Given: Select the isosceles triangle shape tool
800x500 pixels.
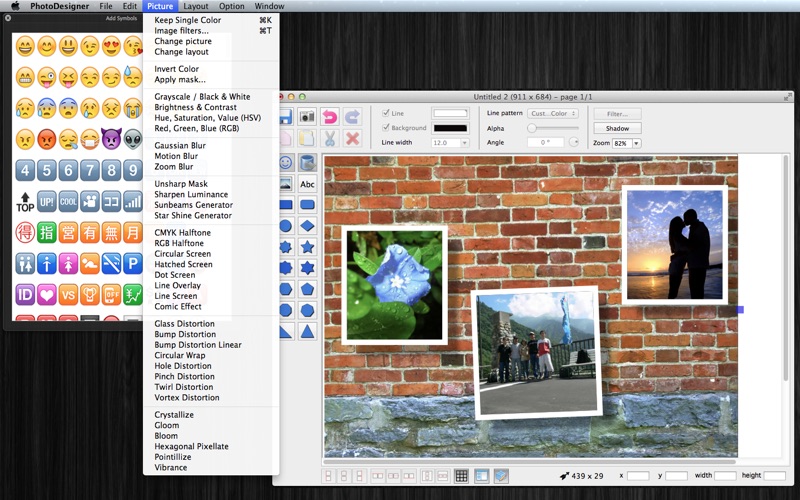Looking at the screenshot, I should (x=307, y=332).
